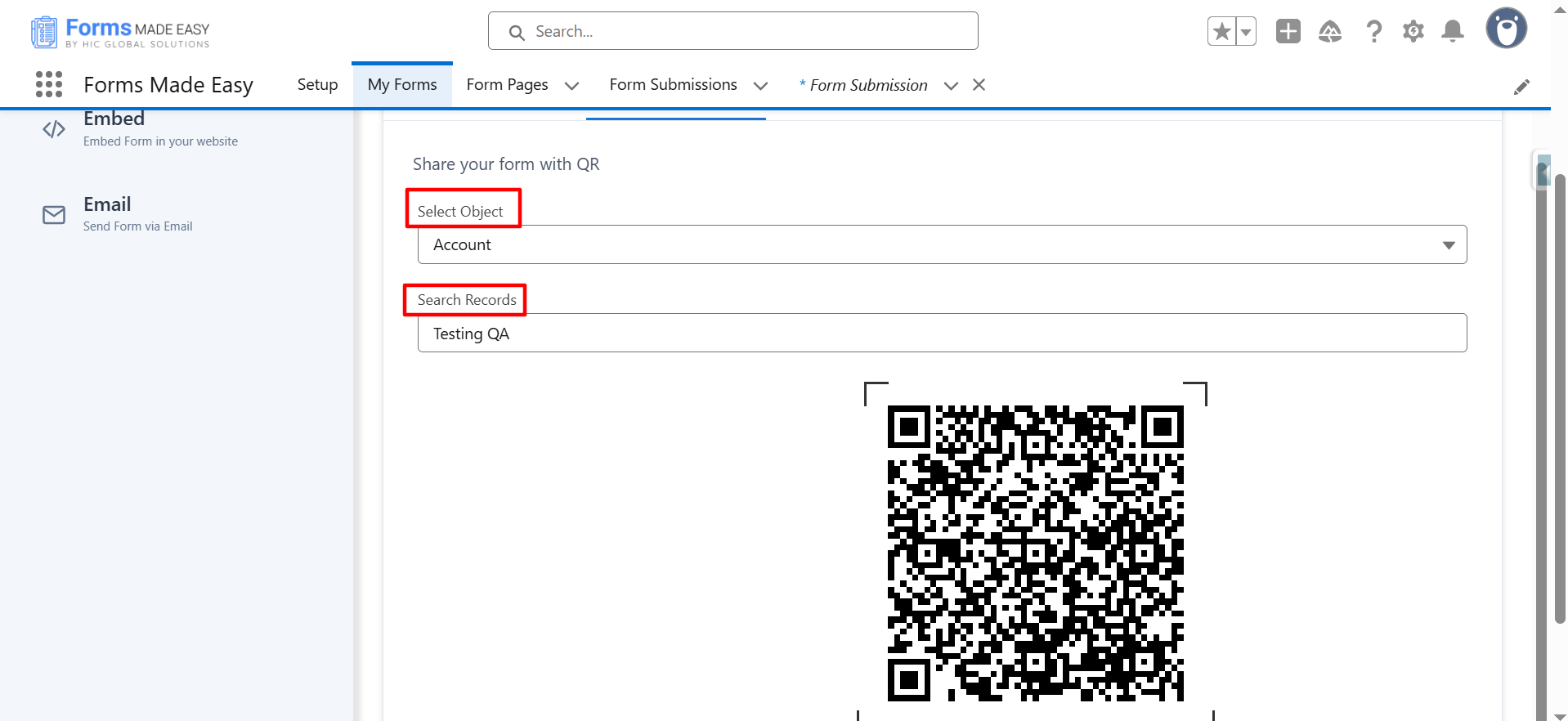Viewport: 1568px width, 721px height.
Task: Open the App Launcher grid icon
Action: pyautogui.click(x=49, y=84)
